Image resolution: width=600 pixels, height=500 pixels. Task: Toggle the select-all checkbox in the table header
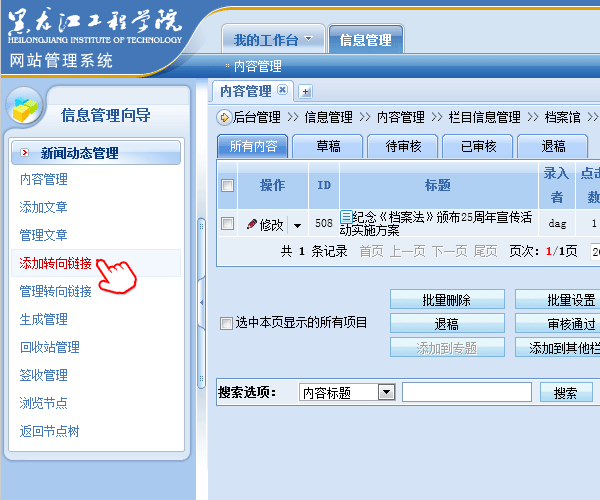coord(227,185)
